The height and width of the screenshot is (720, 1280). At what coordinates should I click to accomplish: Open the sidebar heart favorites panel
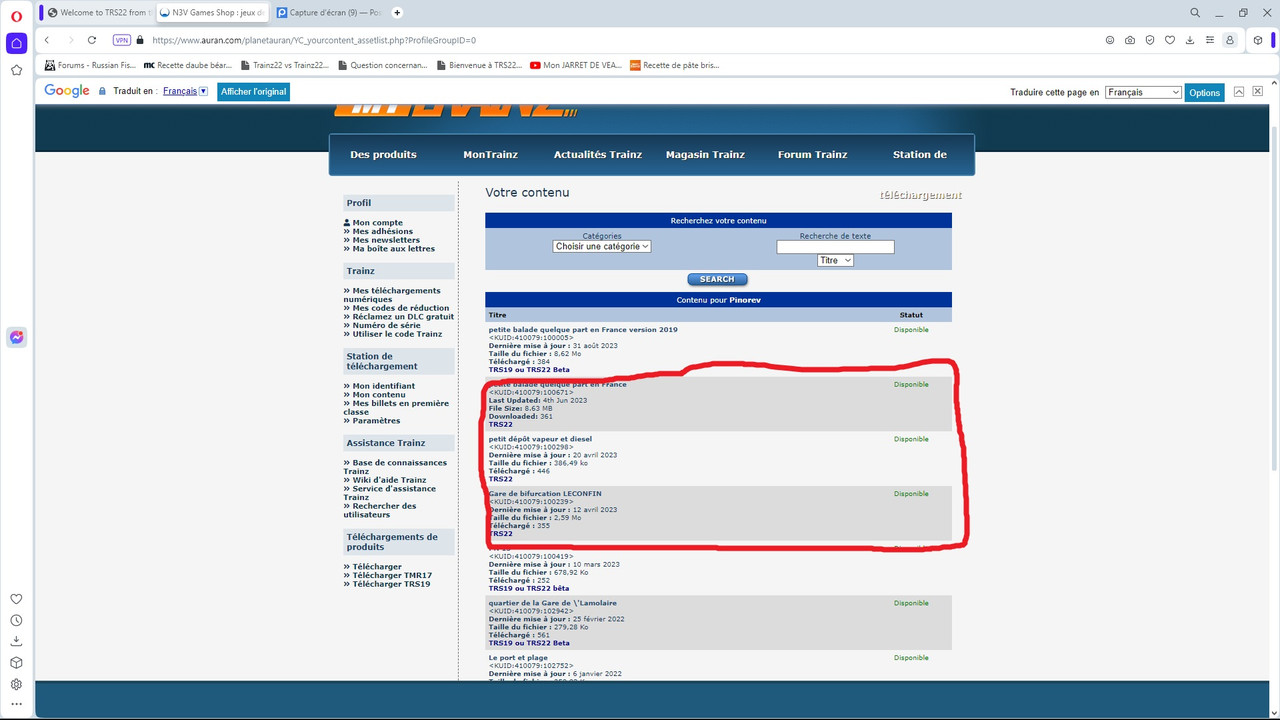(x=16, y=599)
